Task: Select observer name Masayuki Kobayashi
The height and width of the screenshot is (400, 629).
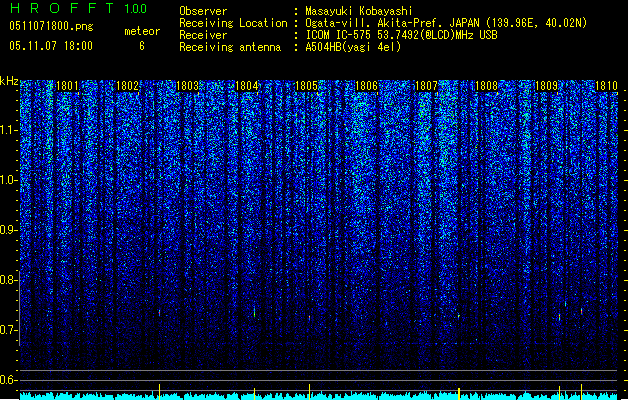Action: [359, 11]
